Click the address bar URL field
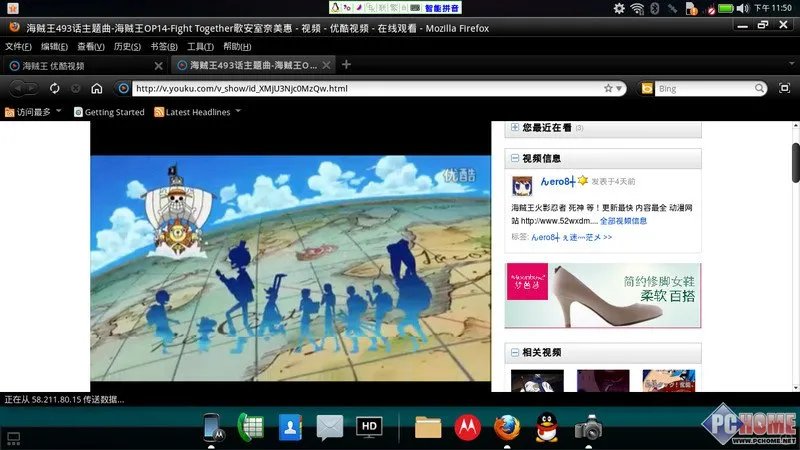The image size is (800, 450). 367,88
